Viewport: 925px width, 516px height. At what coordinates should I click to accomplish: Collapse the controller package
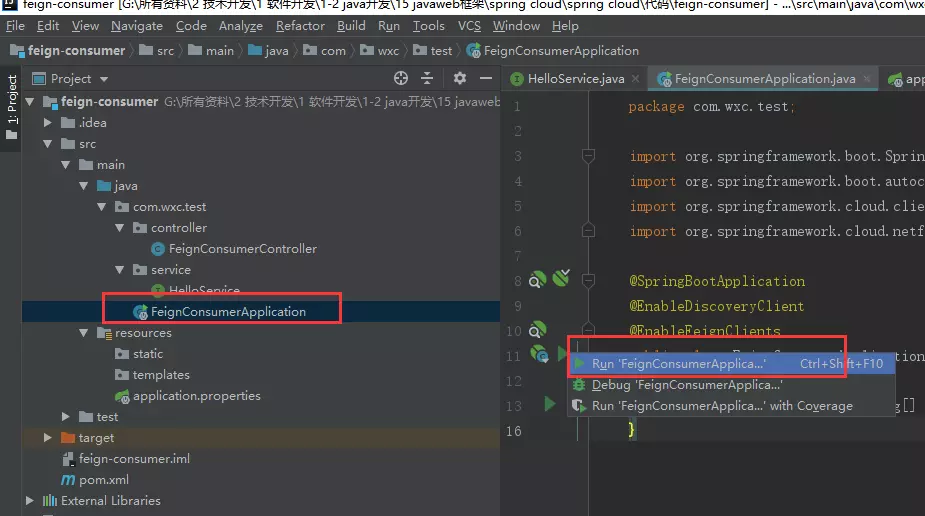[120, 228]
